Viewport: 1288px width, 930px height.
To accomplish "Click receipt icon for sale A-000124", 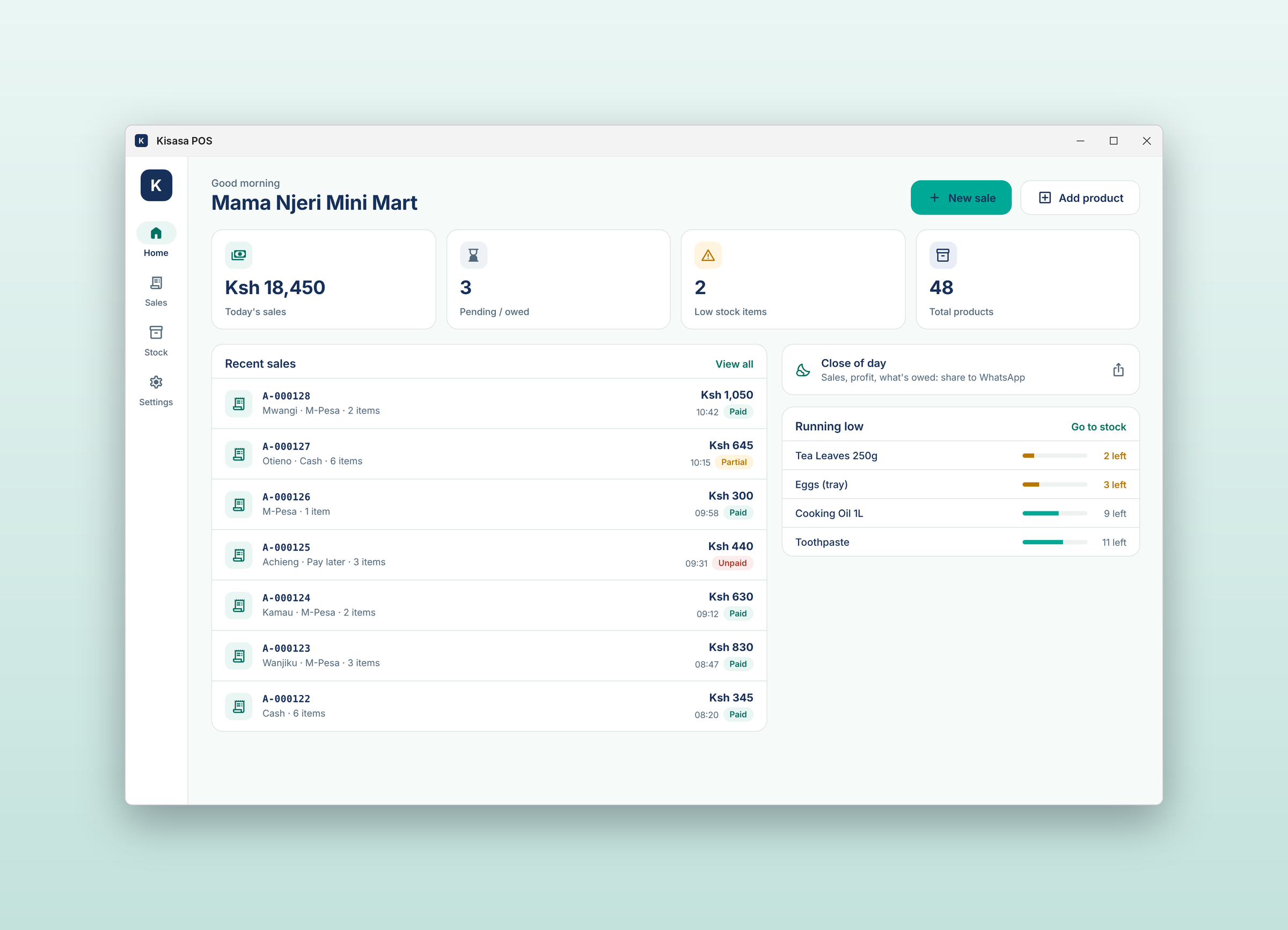I will [x=238, y=606].
